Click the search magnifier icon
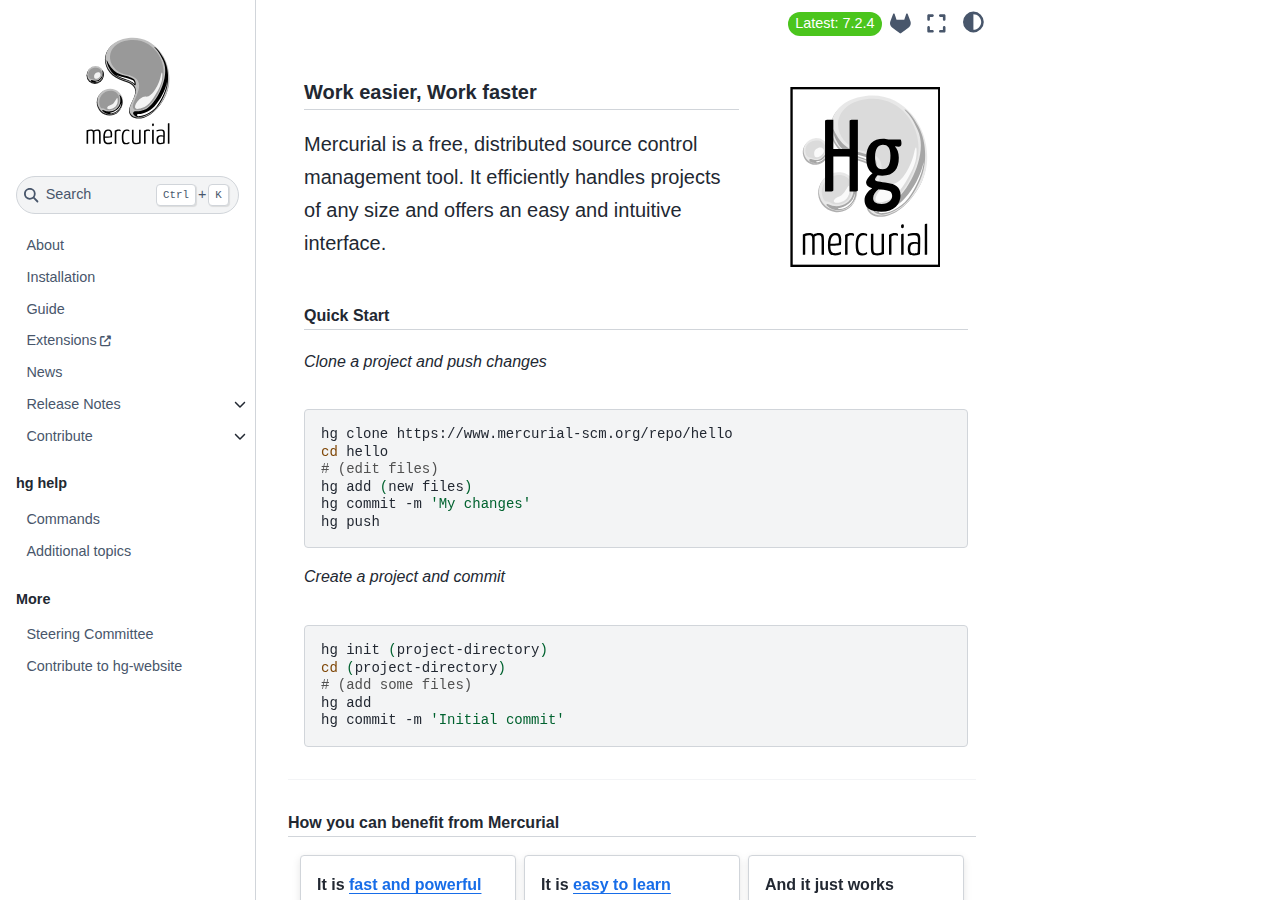 32,195
